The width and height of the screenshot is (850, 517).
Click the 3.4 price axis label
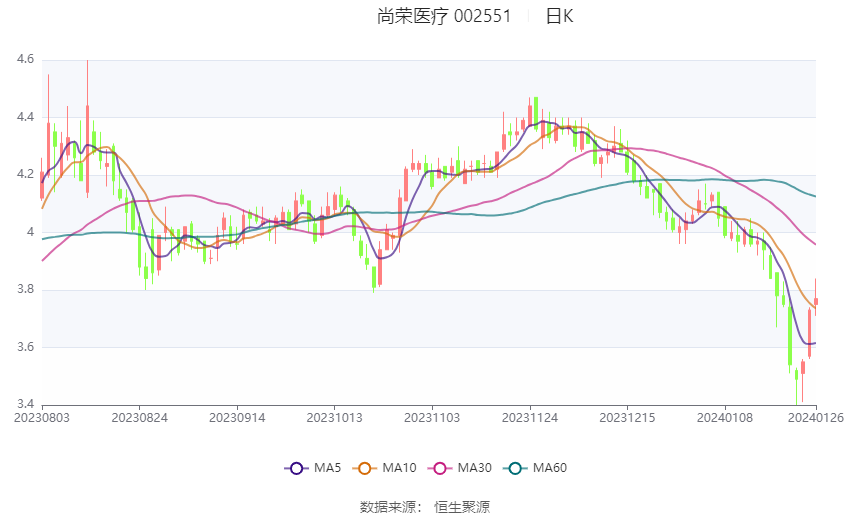(x=25, y=404)
